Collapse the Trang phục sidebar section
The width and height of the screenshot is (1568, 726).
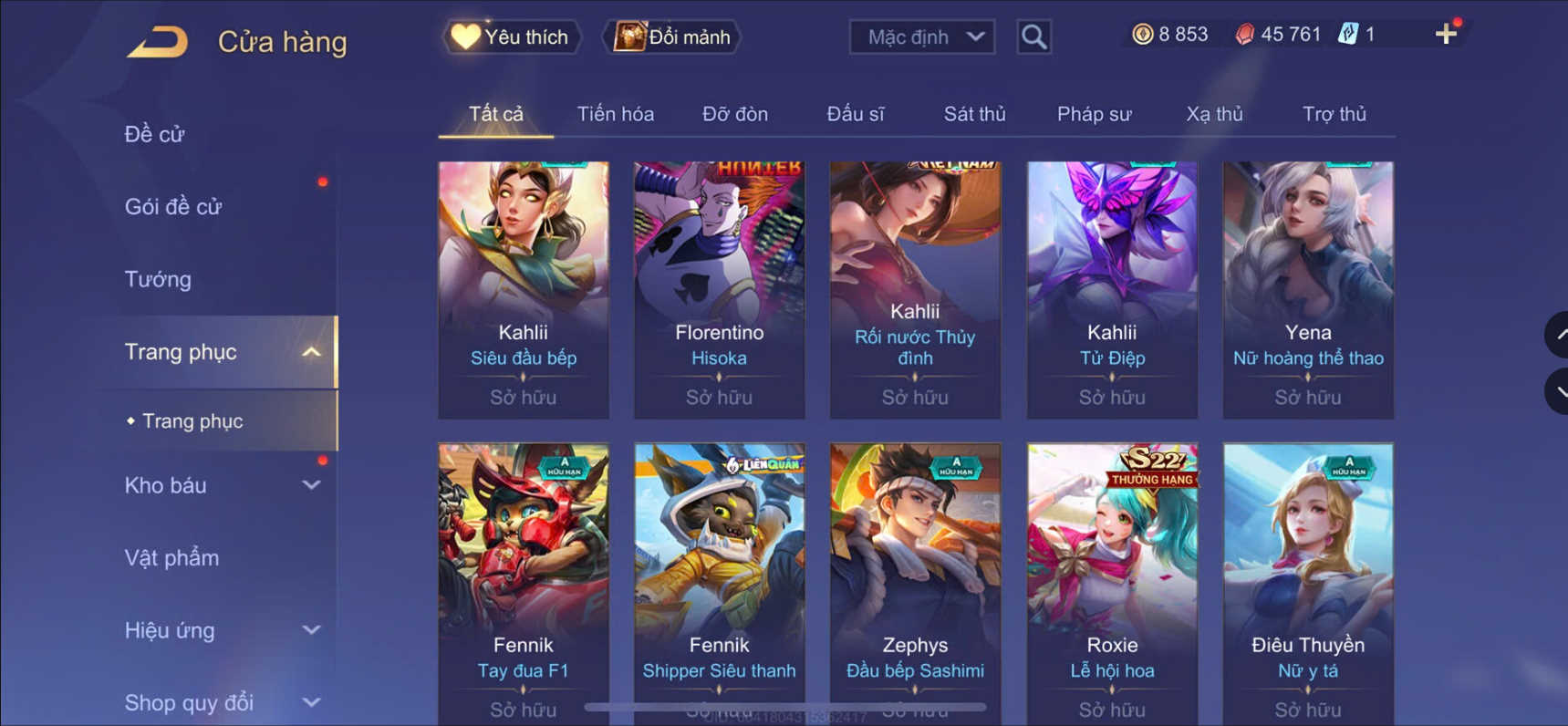pyautogui.click(x=311, y=352)
